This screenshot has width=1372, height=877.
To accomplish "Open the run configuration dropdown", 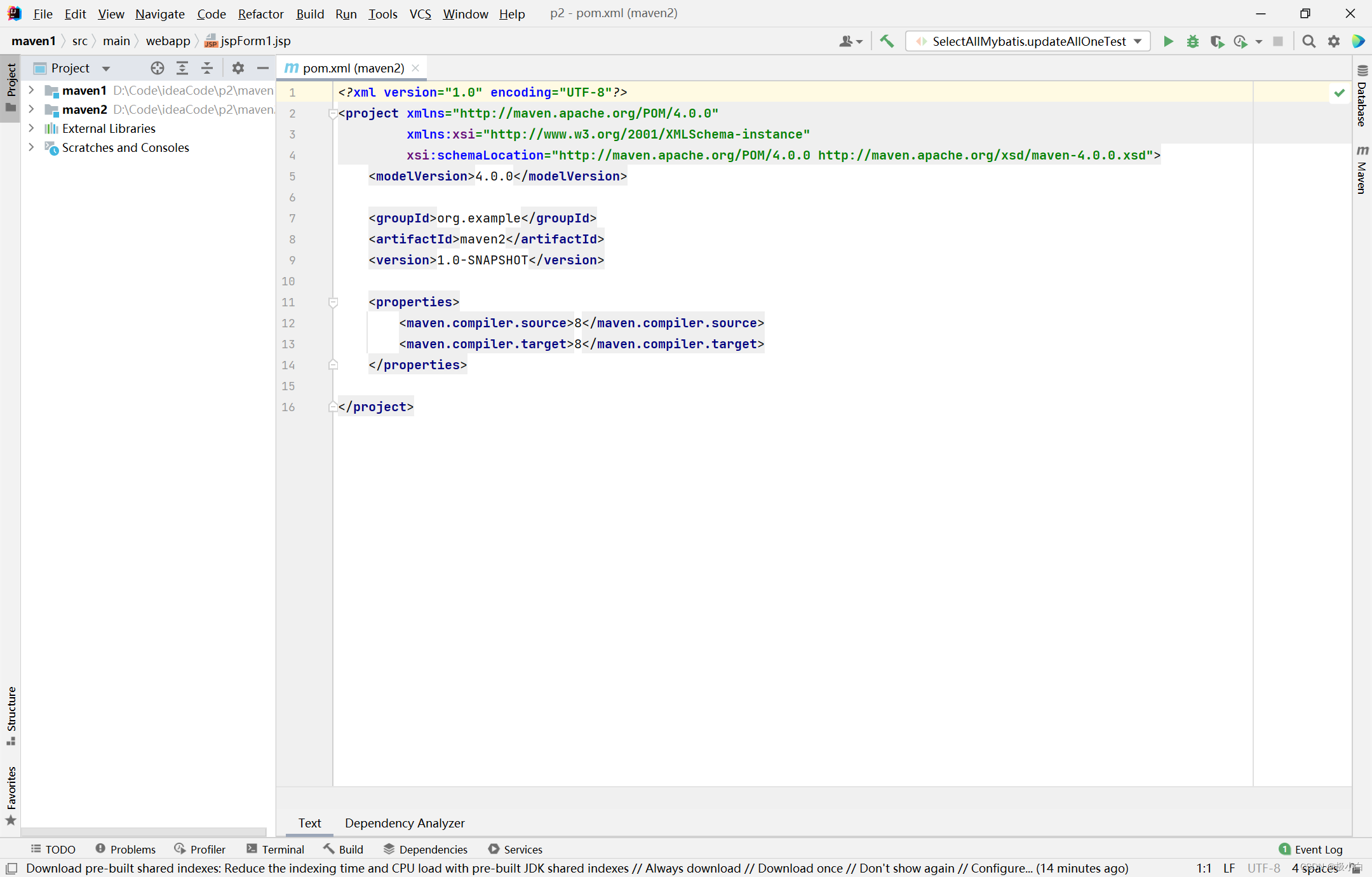I will tap(1028, 41).
